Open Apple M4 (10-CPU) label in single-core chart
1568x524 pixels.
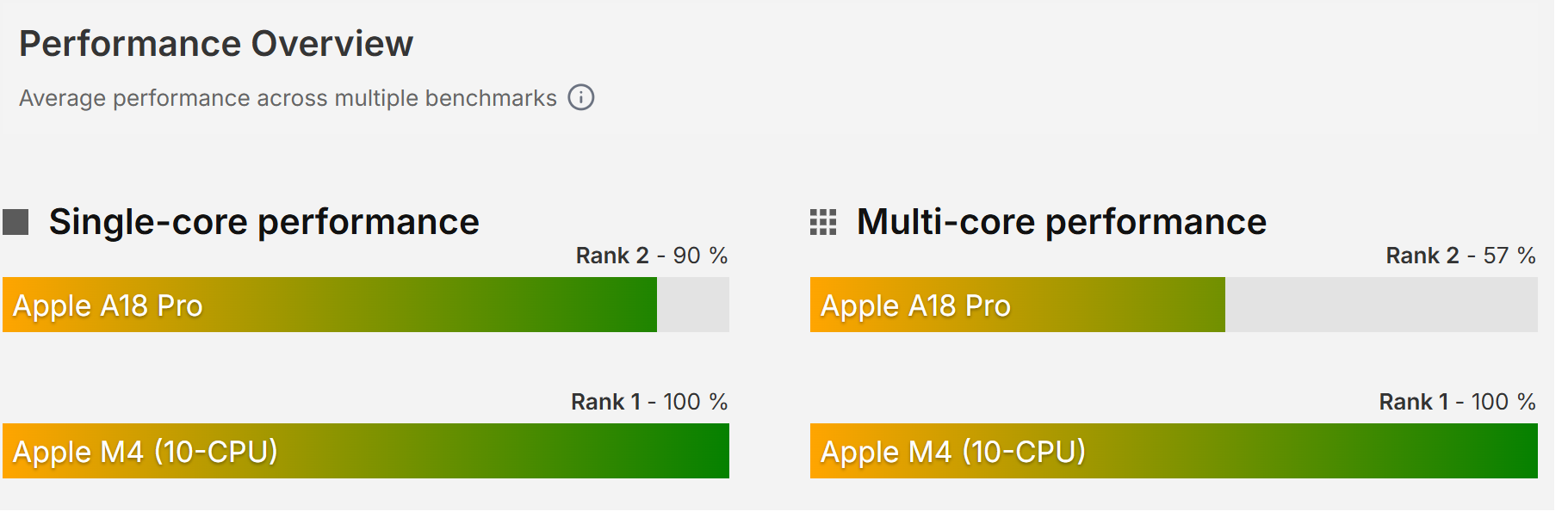[145, 452]
